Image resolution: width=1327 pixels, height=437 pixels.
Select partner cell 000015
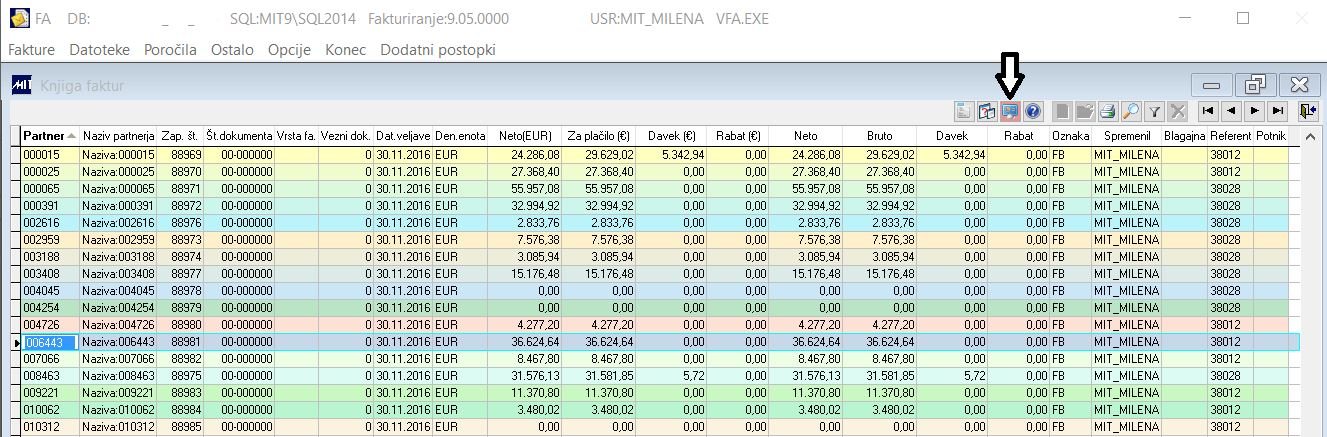tap(50, 155)
